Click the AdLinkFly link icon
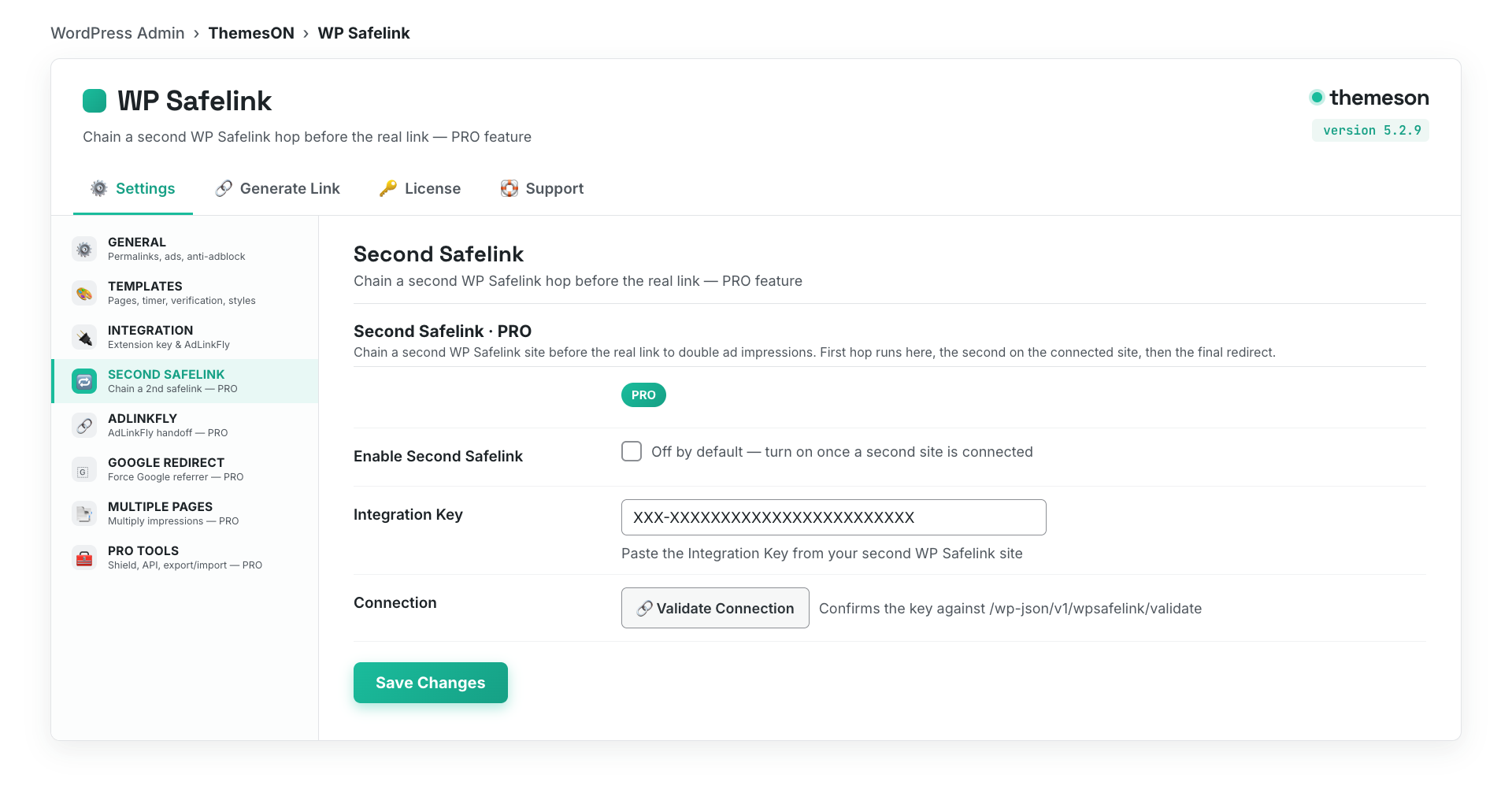1512x789 pixels. click(84, 425)
